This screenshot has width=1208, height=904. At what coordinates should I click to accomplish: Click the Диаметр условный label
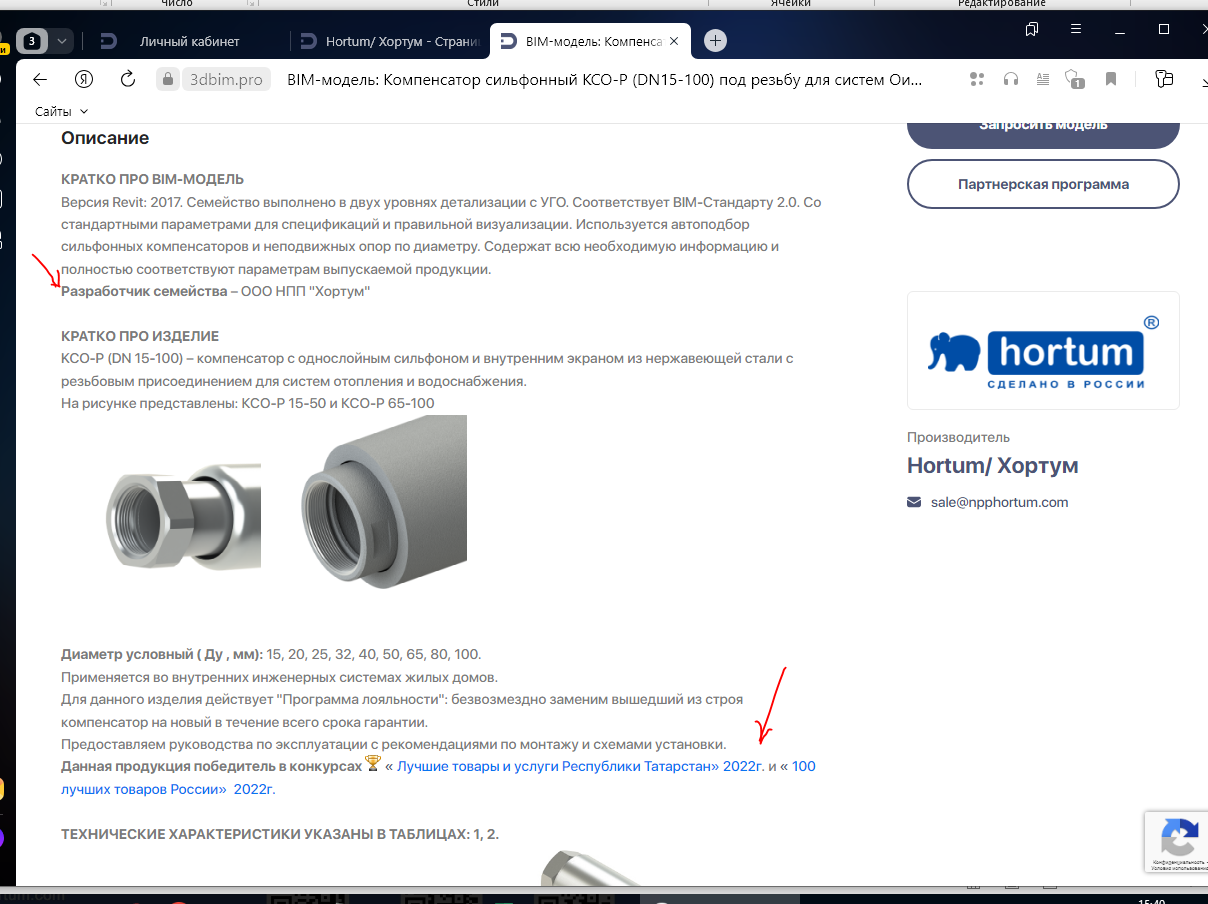(x=162, y=654)
